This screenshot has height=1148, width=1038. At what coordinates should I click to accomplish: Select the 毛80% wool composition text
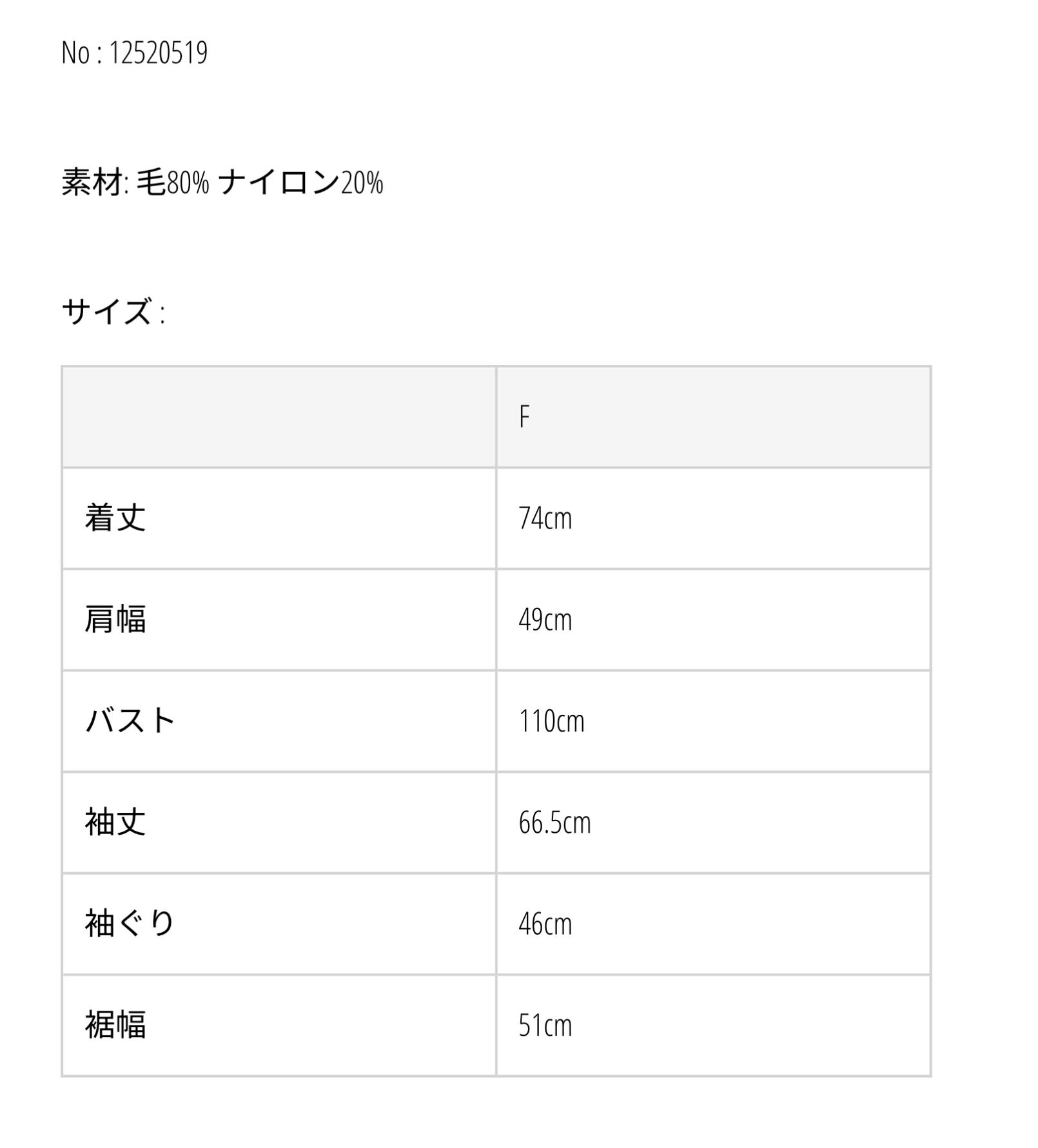point(173,182)
